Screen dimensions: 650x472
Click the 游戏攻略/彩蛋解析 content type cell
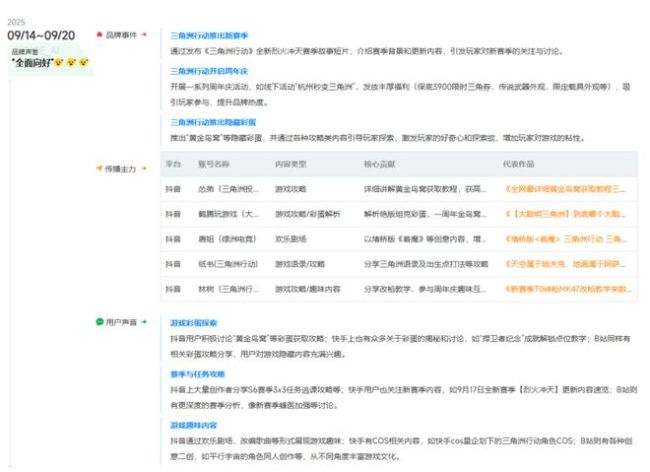coord(308,214)
